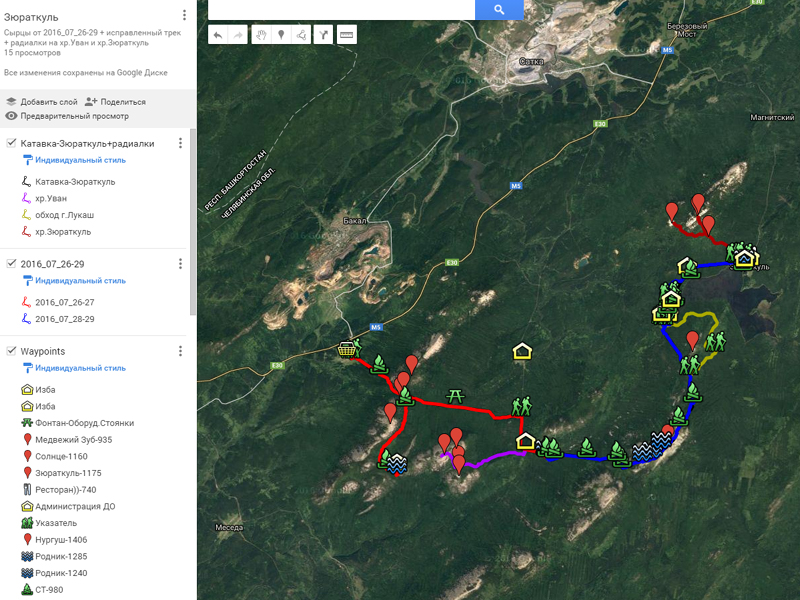
Task: Select the hand pan tool
Action: [260, 35]
